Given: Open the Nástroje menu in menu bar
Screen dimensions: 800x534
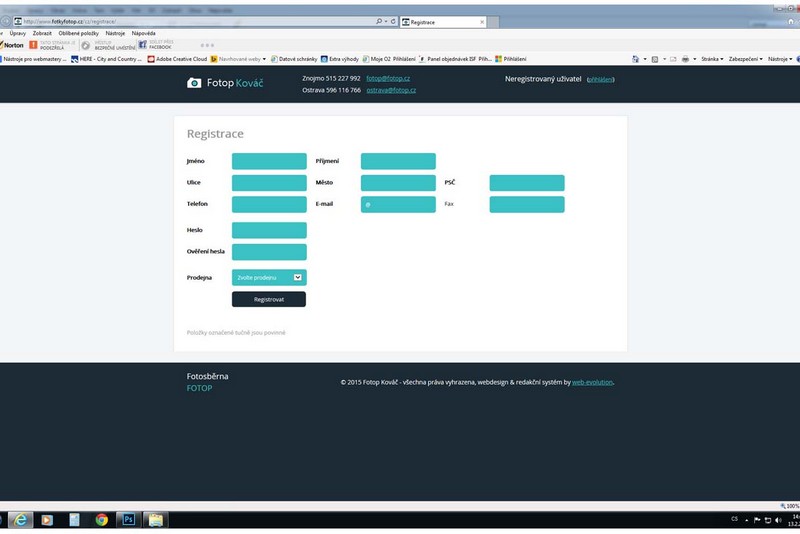Looking at the screenshot, I should (x=115, y=33).
